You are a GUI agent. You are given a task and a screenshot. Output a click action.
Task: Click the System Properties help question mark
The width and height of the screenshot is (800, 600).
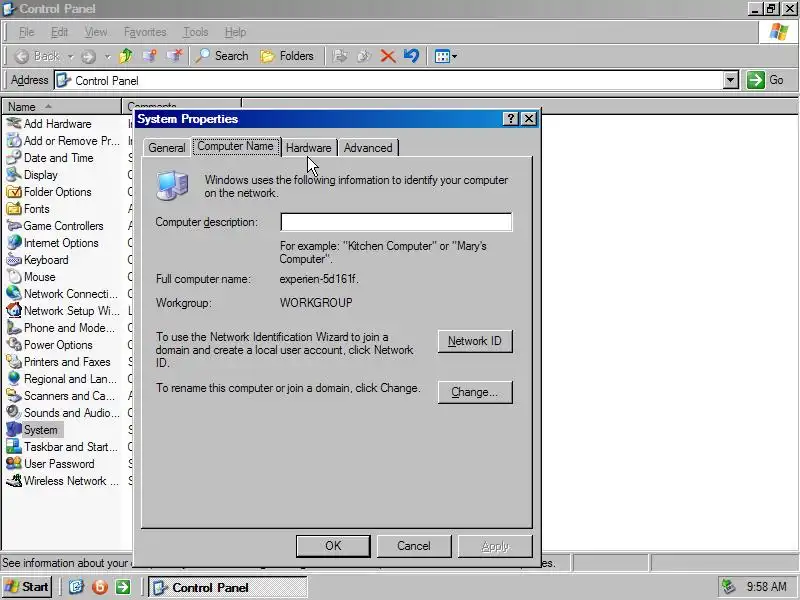511,119
